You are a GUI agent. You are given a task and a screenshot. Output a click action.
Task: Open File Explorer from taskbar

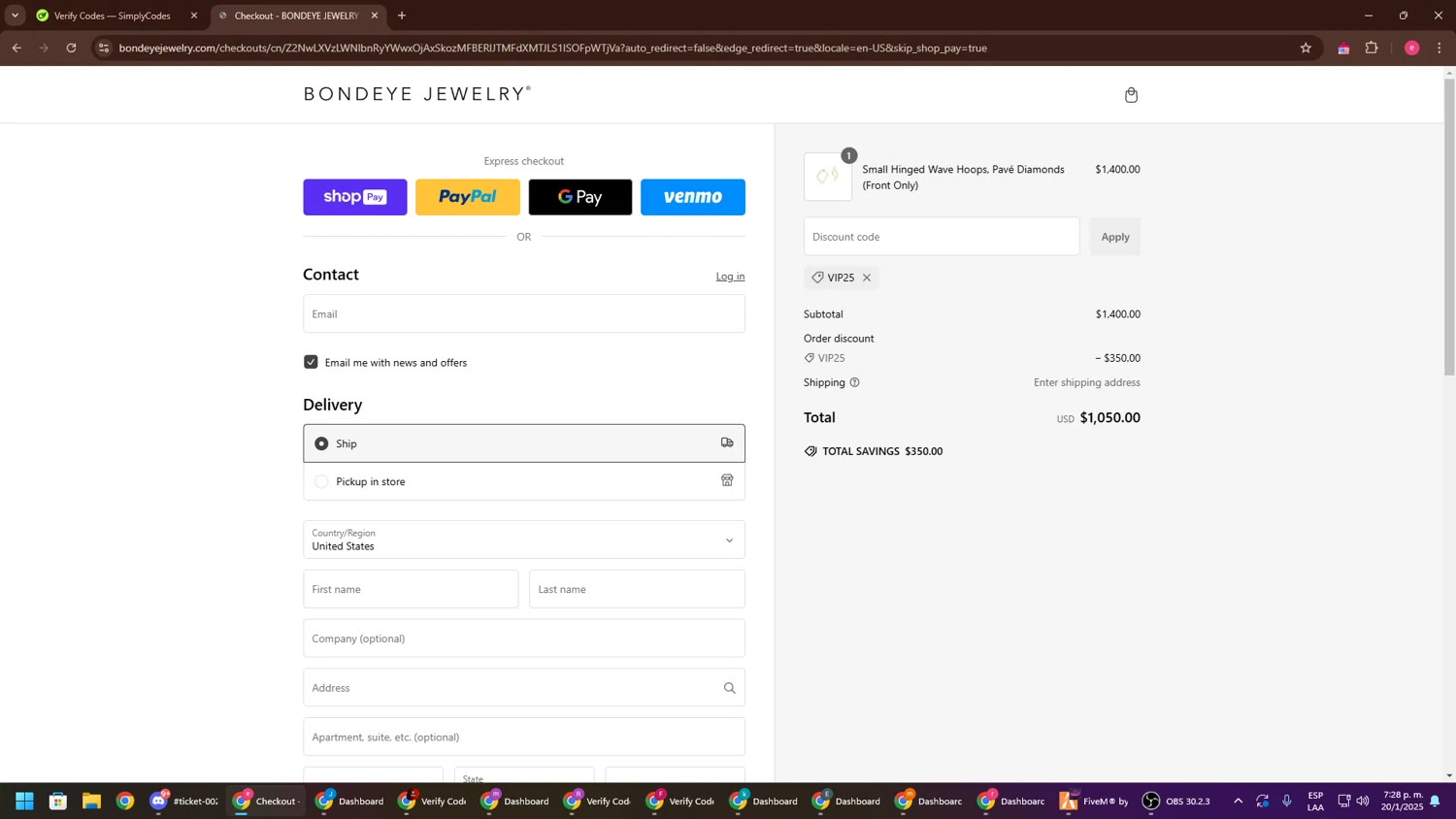pyautogui.click(x=91, y=802)
